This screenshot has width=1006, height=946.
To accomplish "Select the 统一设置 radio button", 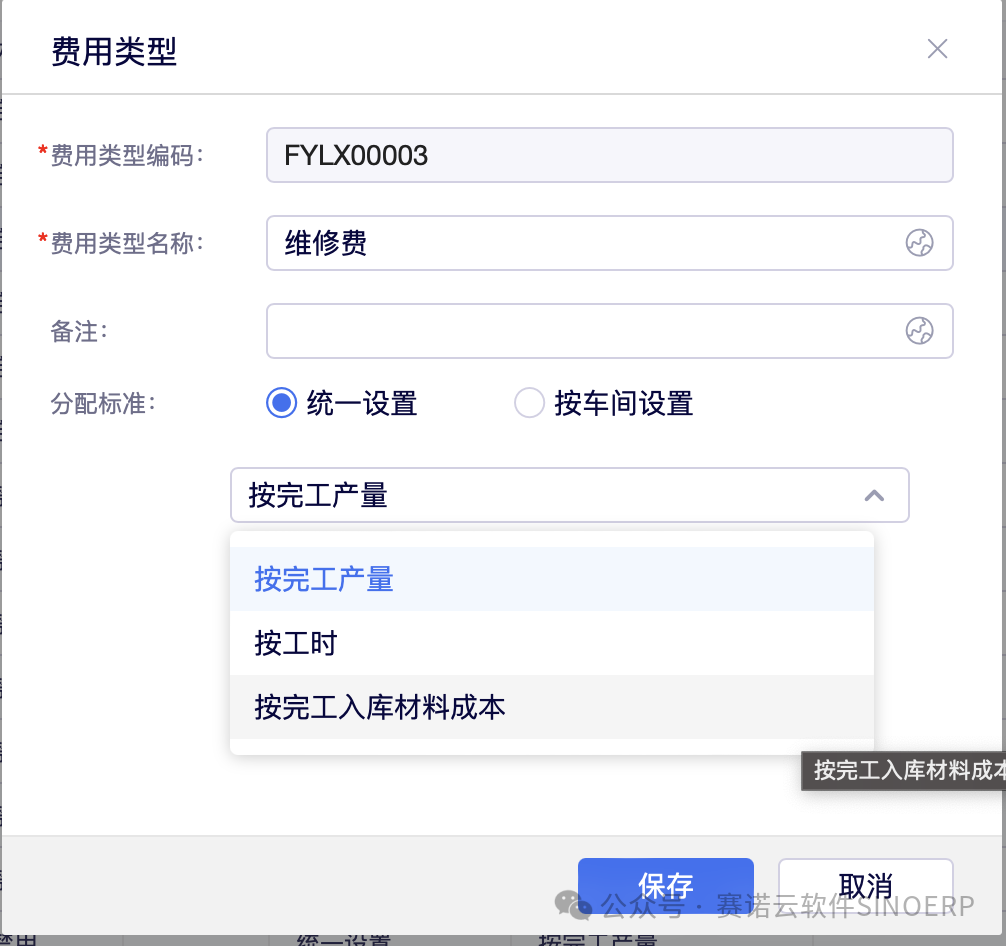I will 283,403.
